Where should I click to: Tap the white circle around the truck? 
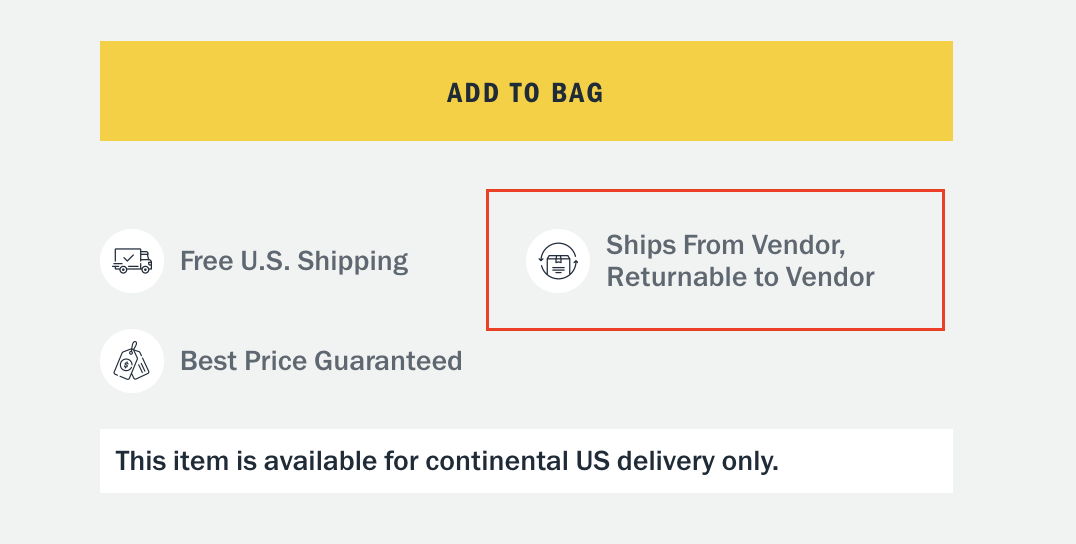132,261
